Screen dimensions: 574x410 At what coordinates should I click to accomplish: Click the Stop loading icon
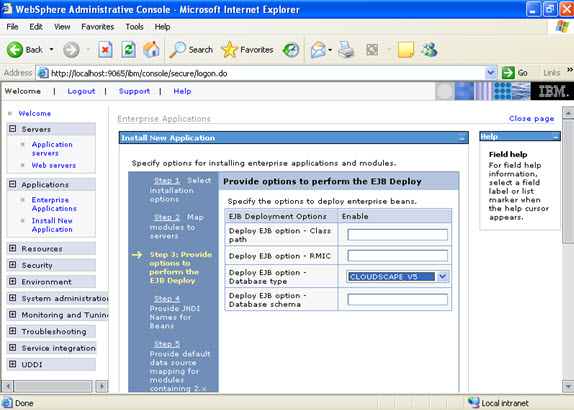(105, 49)
